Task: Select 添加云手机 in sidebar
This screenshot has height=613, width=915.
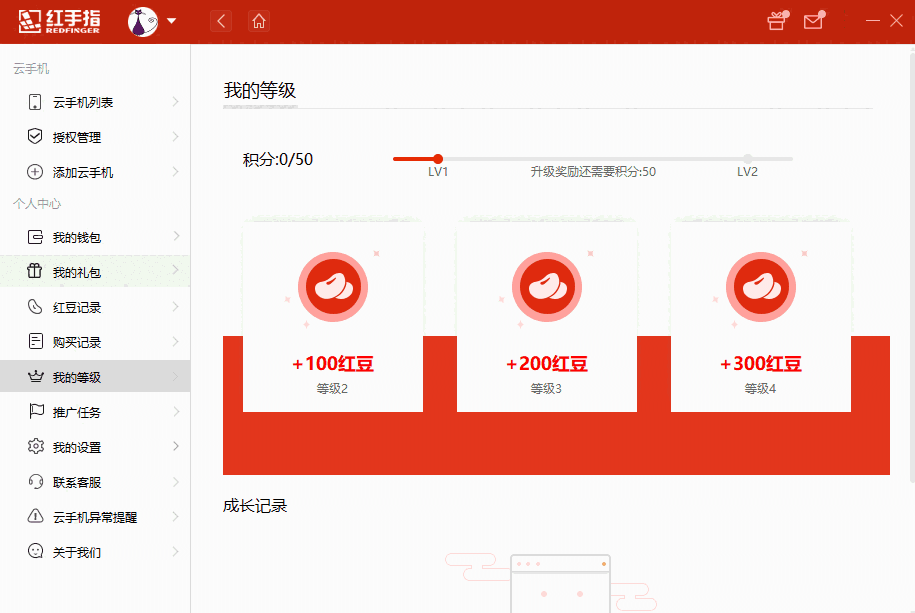Action: (x=95, y=172)
